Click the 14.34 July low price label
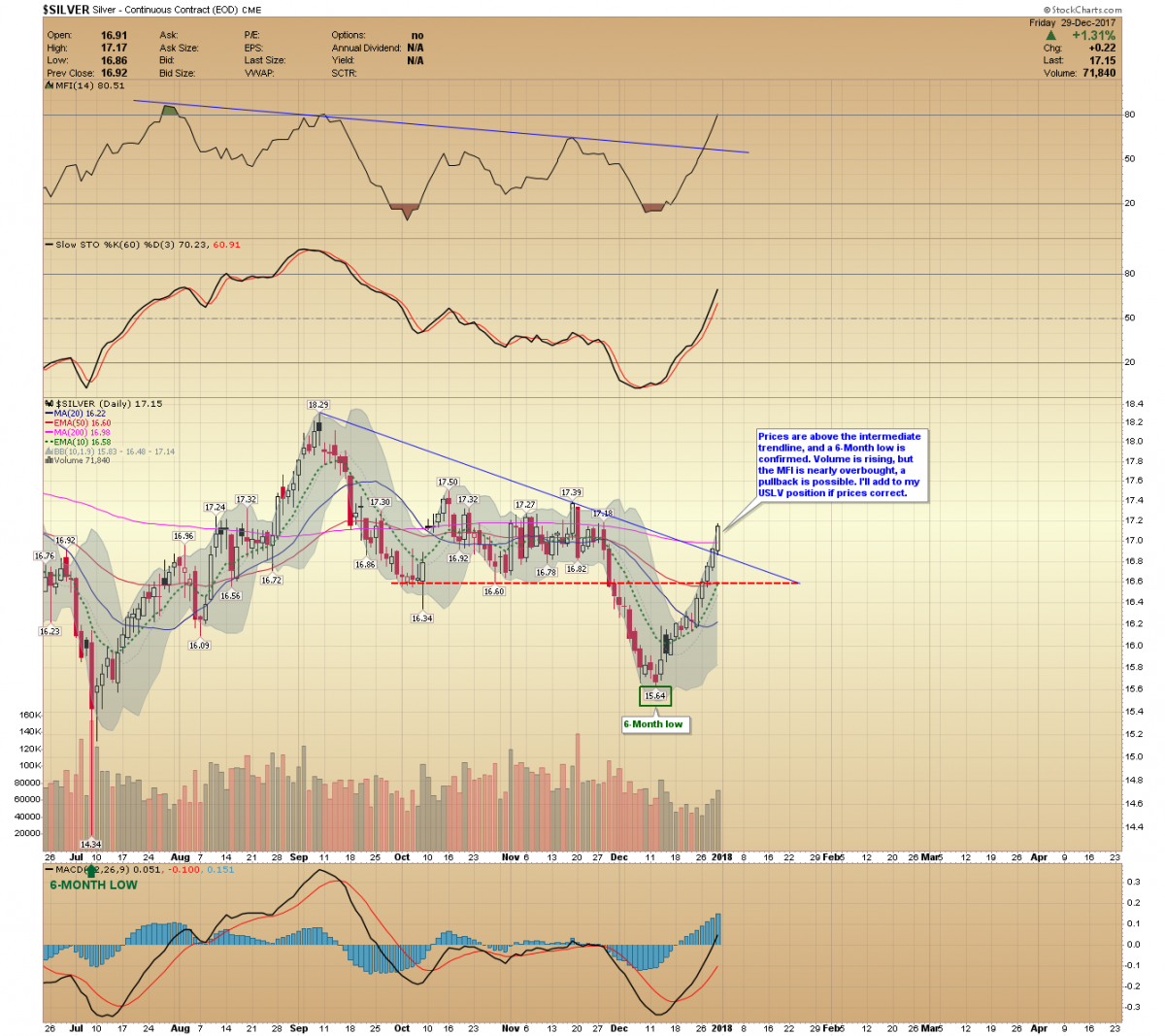This screenshot has height=1036, width=1165. [x=91, y=844]
